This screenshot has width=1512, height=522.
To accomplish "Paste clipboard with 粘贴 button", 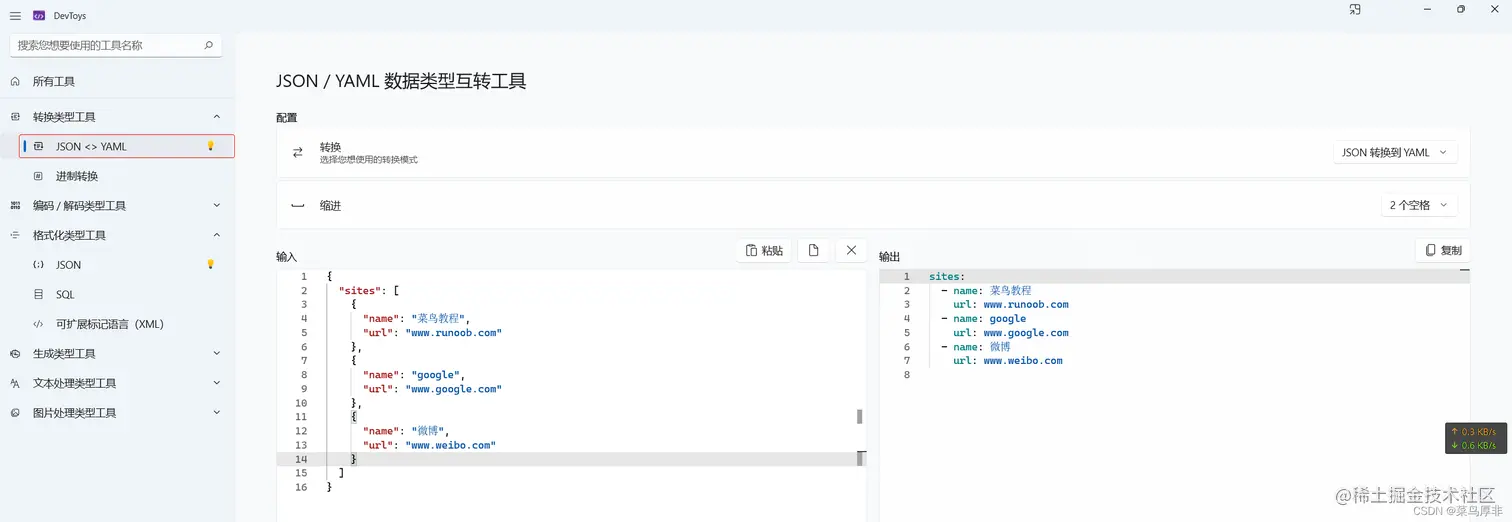I will [764, 250].
